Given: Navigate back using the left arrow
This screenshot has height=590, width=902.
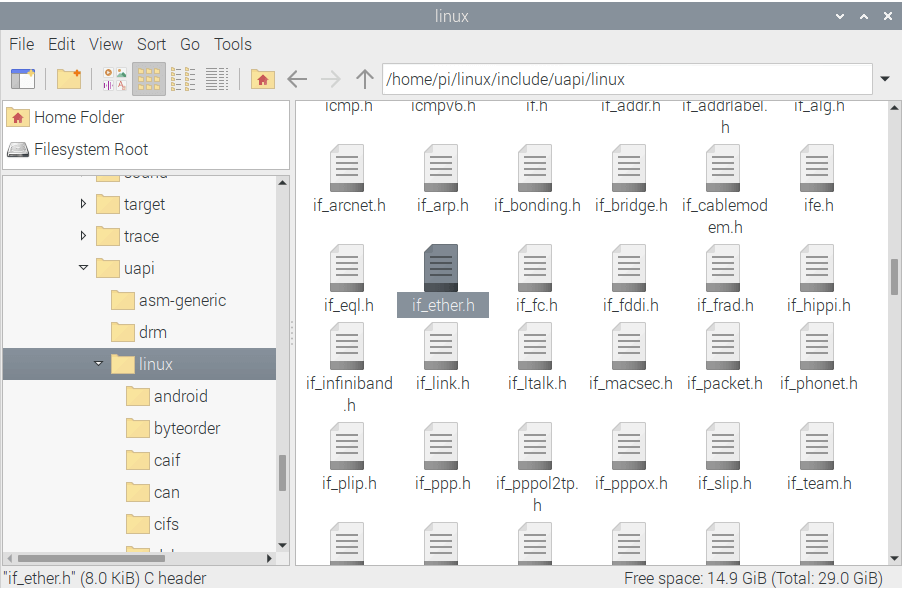Looking at the screenshot, I should click(x=297, y=79).
